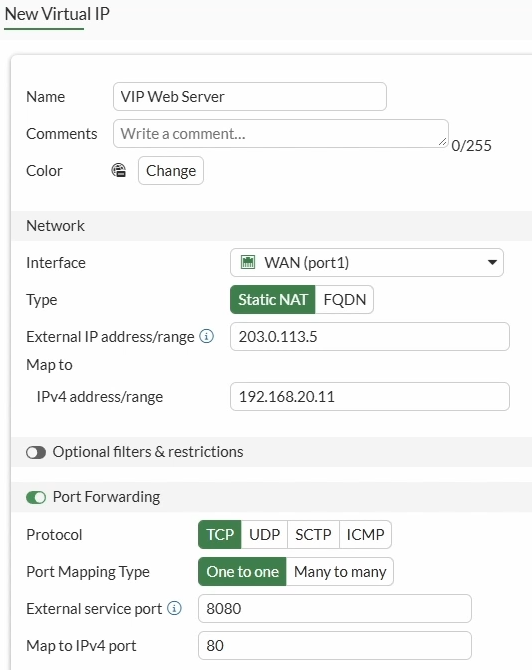Image resolution: width=532 pixels, height=670 pixels.
Task: Select Static NAT type
Action: [x=273, y=300]
